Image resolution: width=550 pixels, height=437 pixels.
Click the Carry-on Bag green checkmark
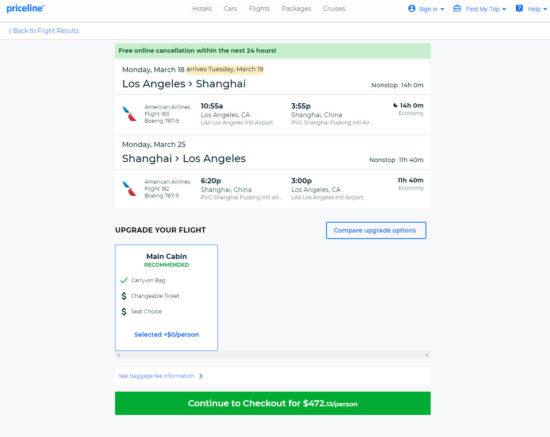click(124, 280)
